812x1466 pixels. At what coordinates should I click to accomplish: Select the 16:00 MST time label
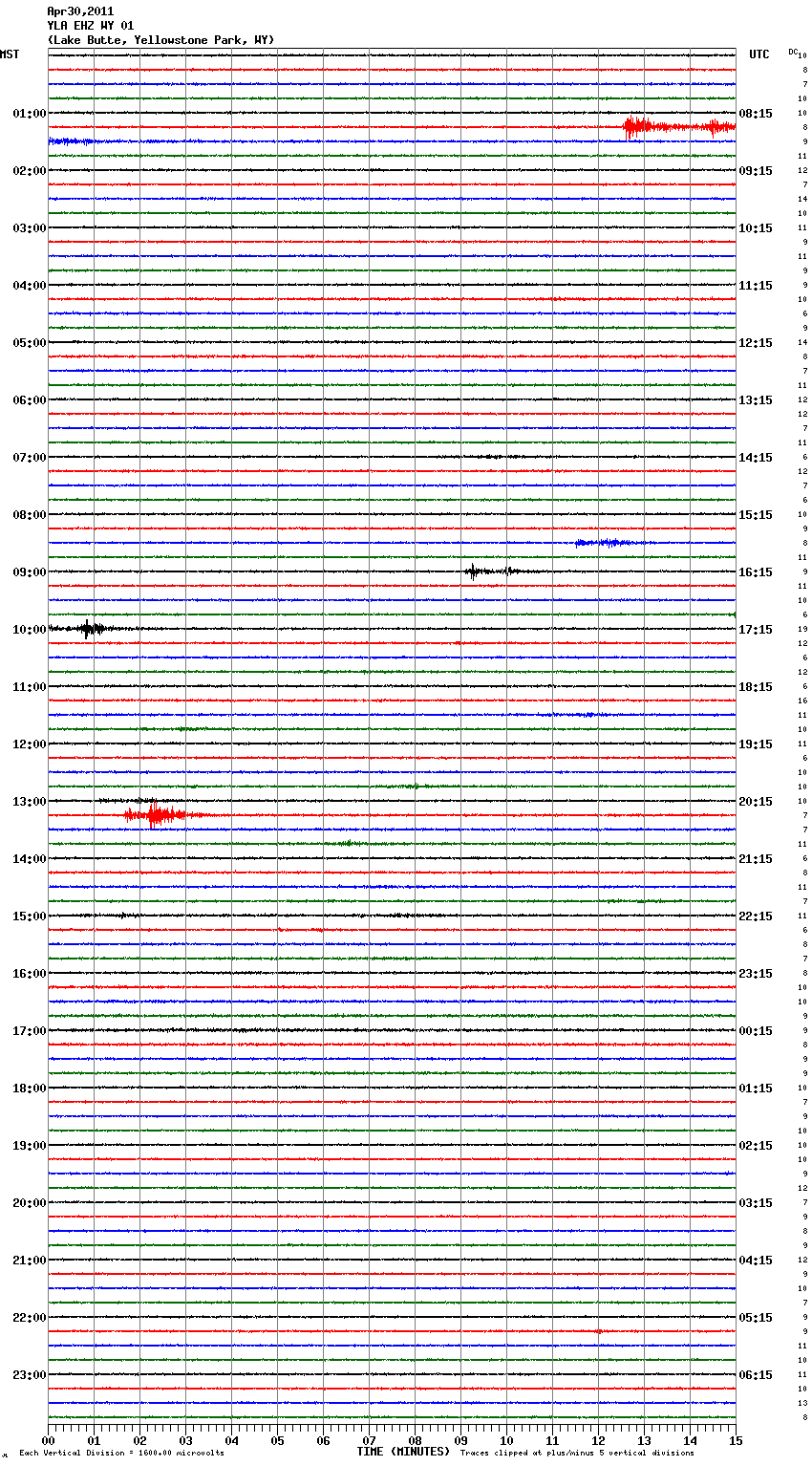(30, 974)
